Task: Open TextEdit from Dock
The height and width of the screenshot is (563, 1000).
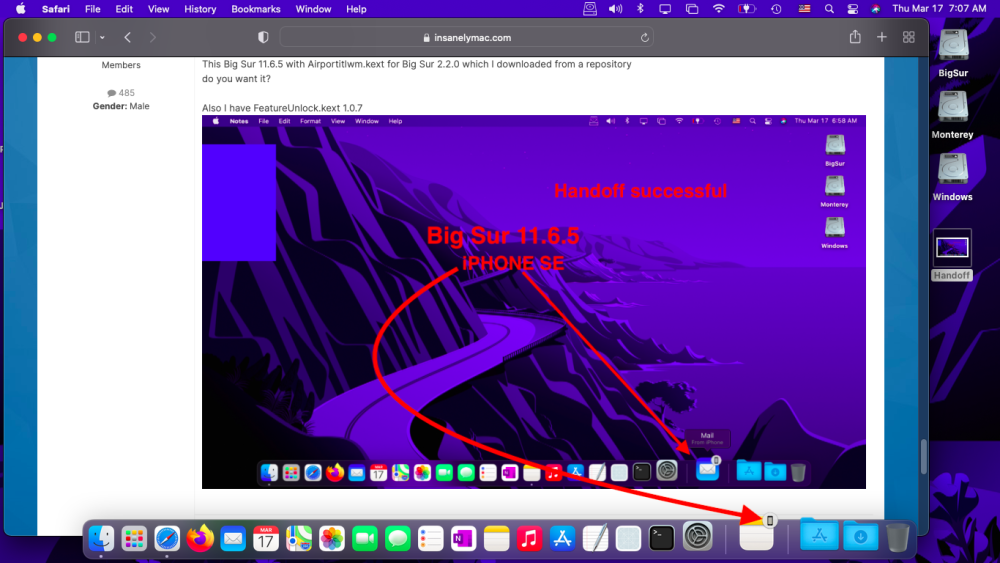Action: pyautogui.click(x=595, y=538)
